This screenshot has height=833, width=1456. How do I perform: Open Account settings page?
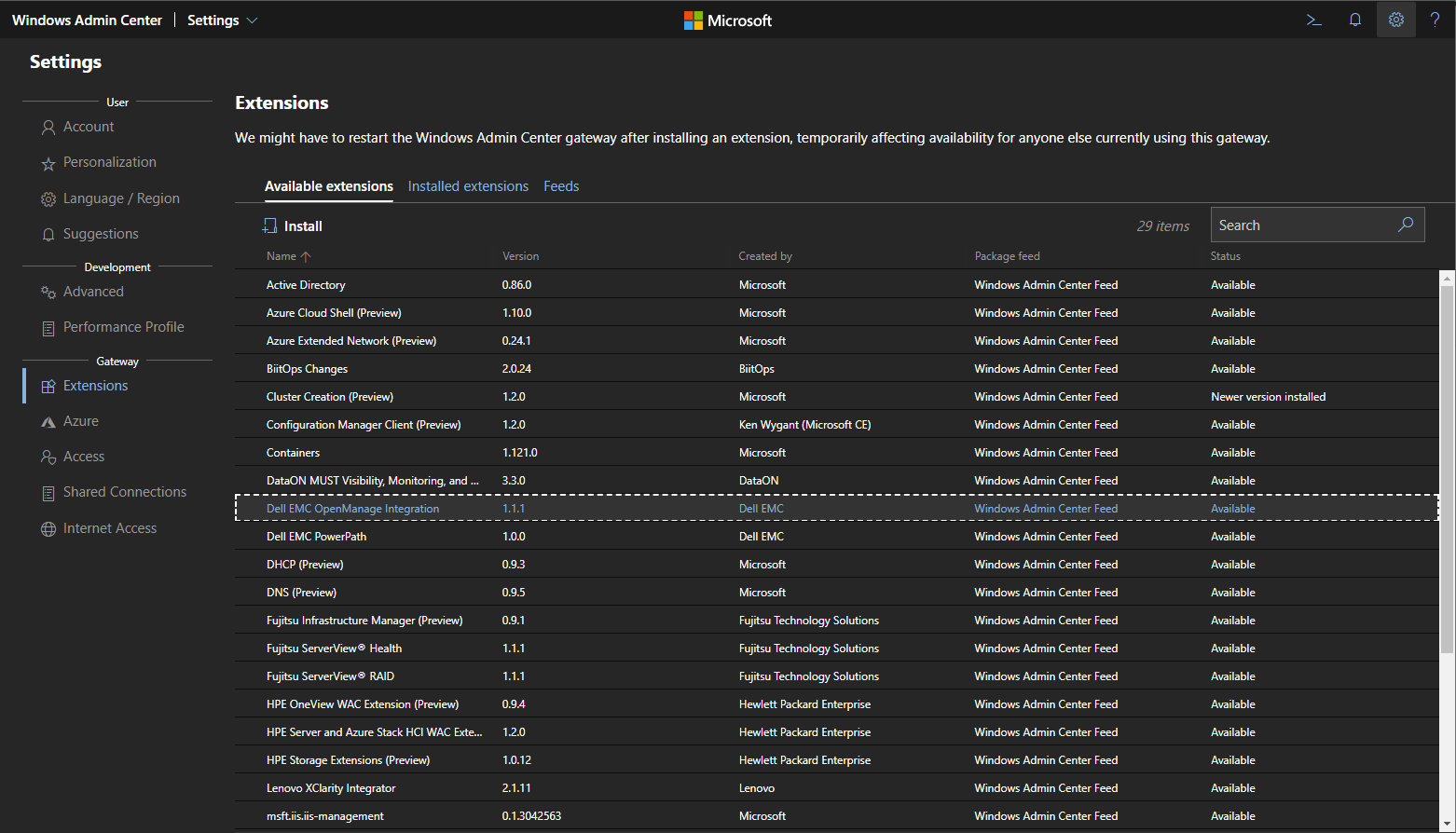click(x=89, y=127)
